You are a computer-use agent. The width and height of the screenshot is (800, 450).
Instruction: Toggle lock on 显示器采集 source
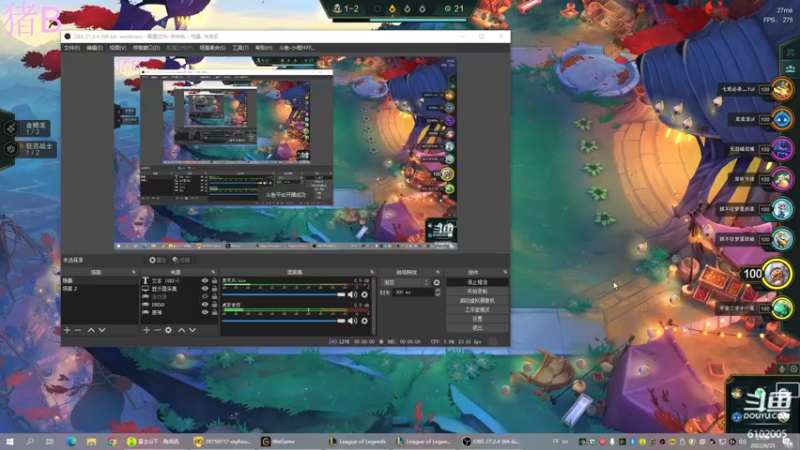(214, 289)
